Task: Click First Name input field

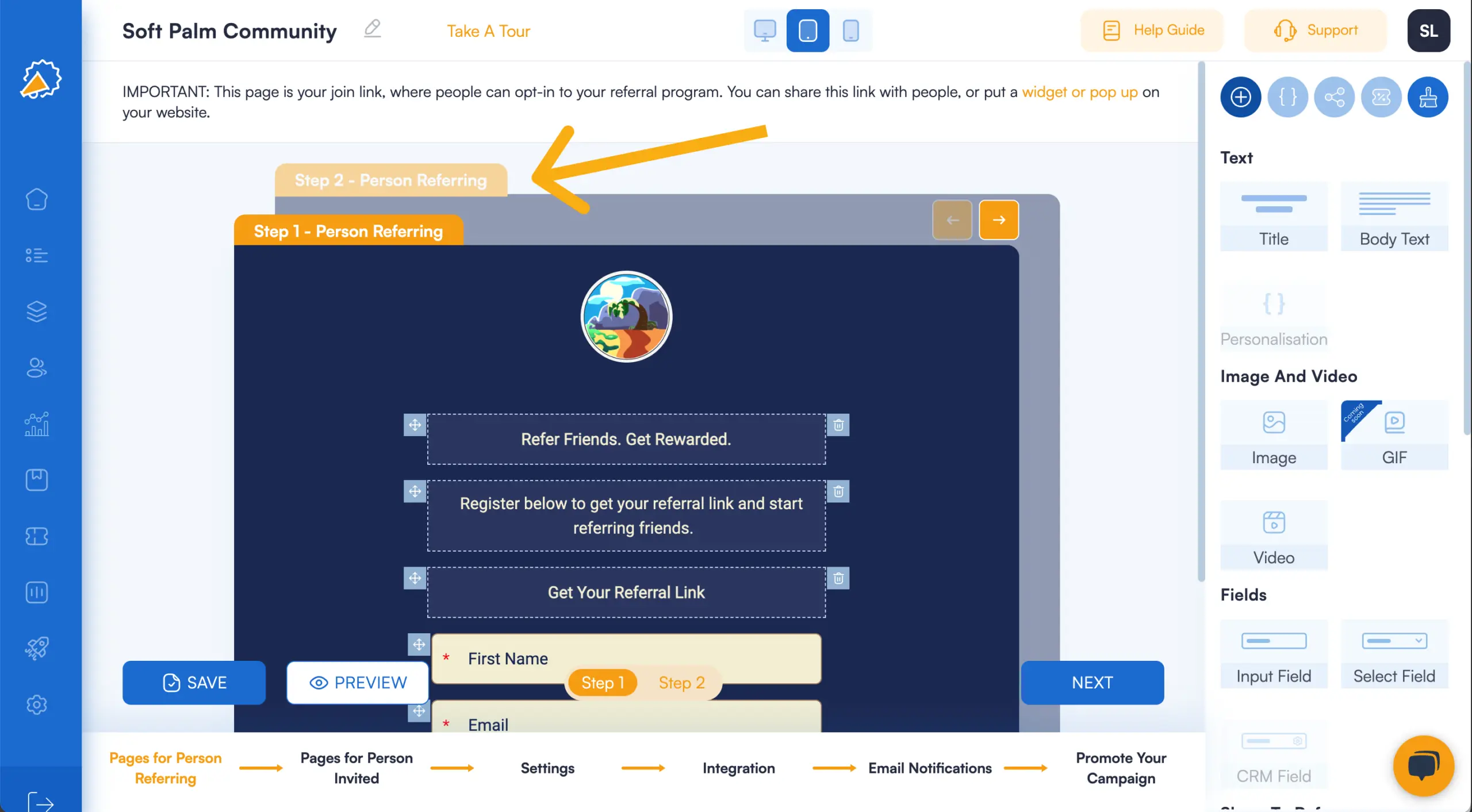Action: pos(626,658)
